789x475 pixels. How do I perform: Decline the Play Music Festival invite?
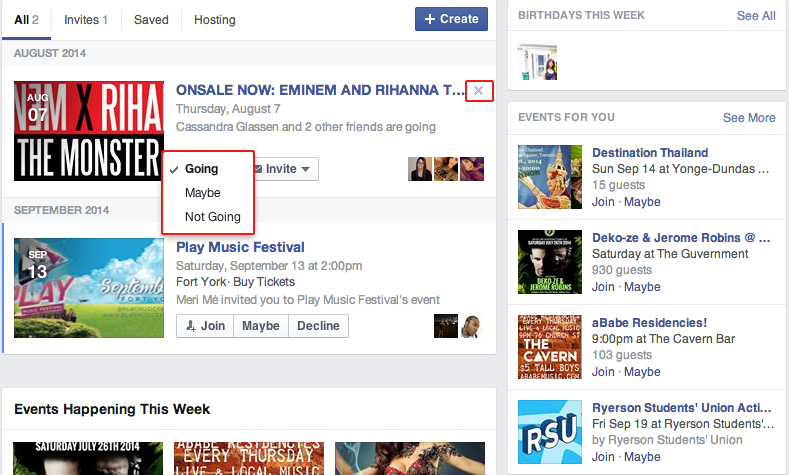(x=318, y=326)
